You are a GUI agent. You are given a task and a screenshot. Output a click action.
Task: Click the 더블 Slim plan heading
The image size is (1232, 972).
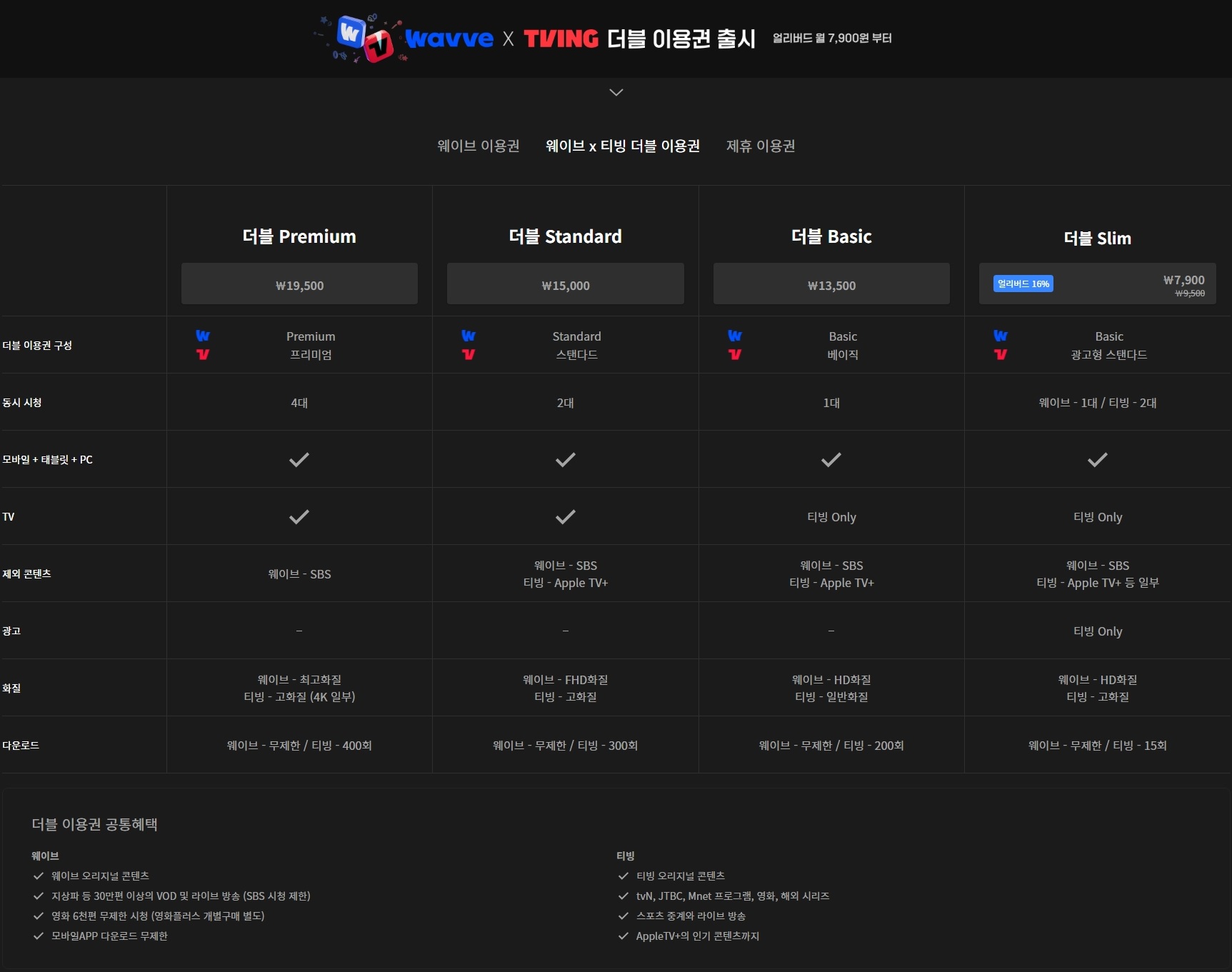[x=1098, y=238]
